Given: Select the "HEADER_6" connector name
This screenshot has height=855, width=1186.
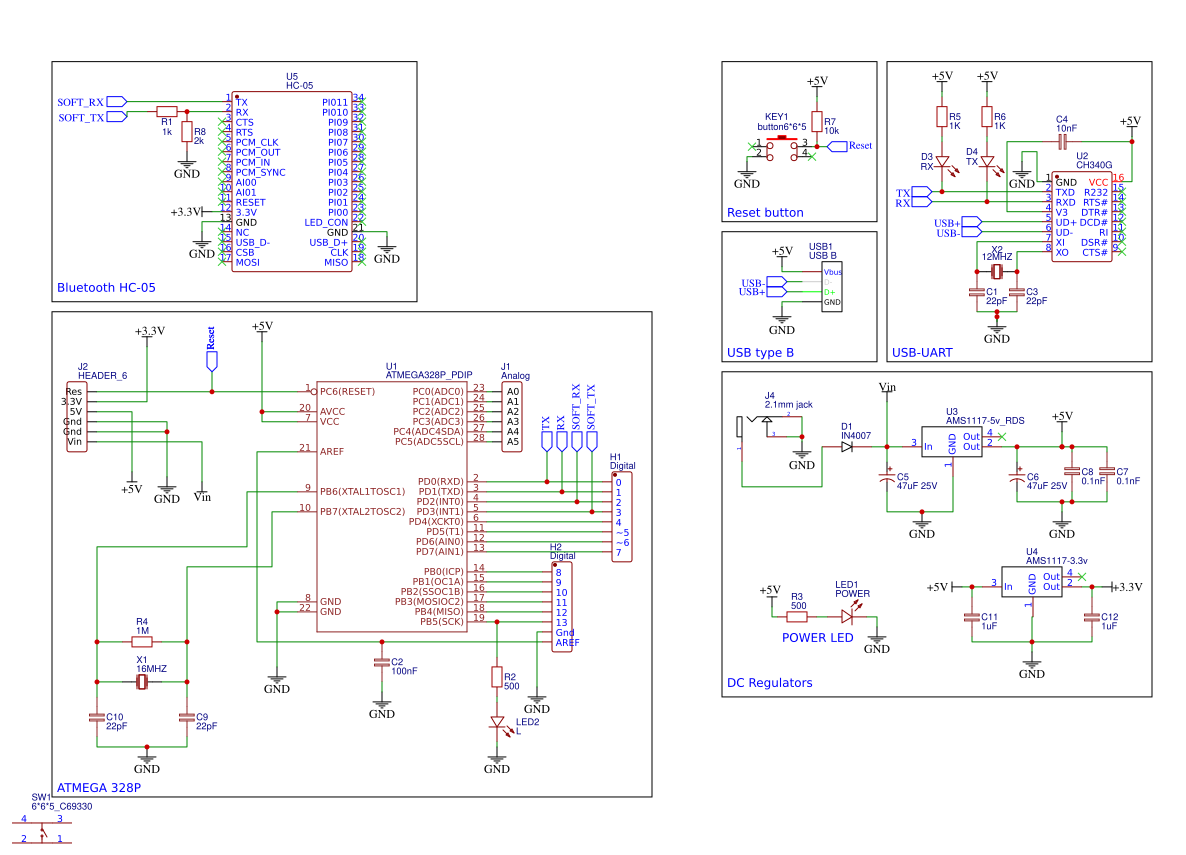Looking at the screenshot, I should pyautogui.click(x=102, y=375).
